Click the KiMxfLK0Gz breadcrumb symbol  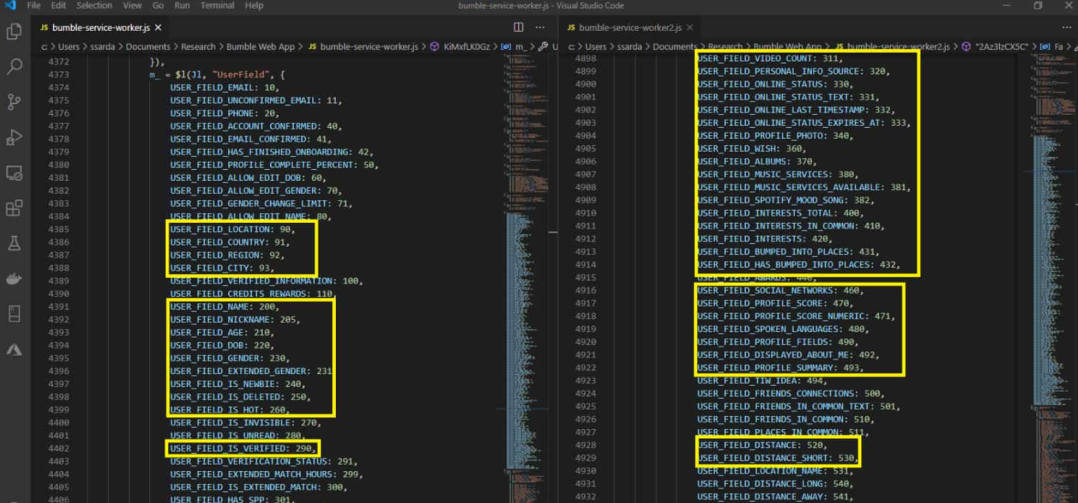pyautogui.click(x=468, y=47)
